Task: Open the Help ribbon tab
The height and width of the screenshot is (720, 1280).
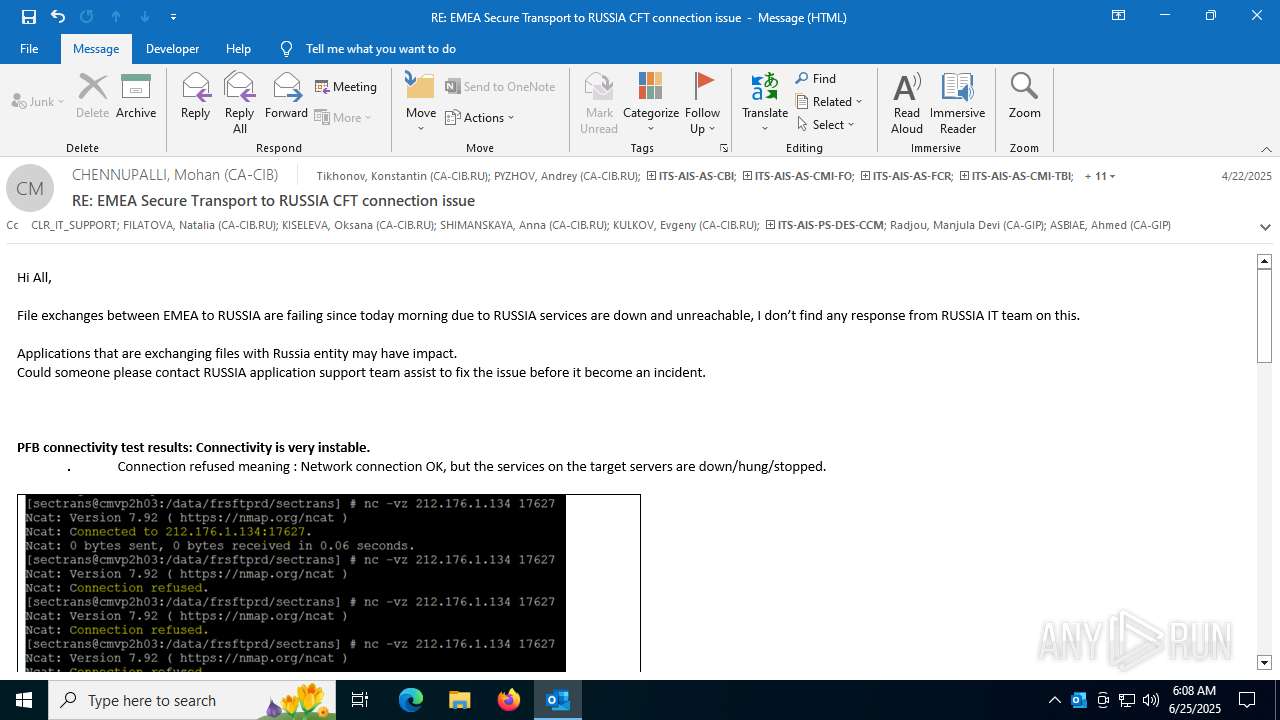Action: pos(238,49)
